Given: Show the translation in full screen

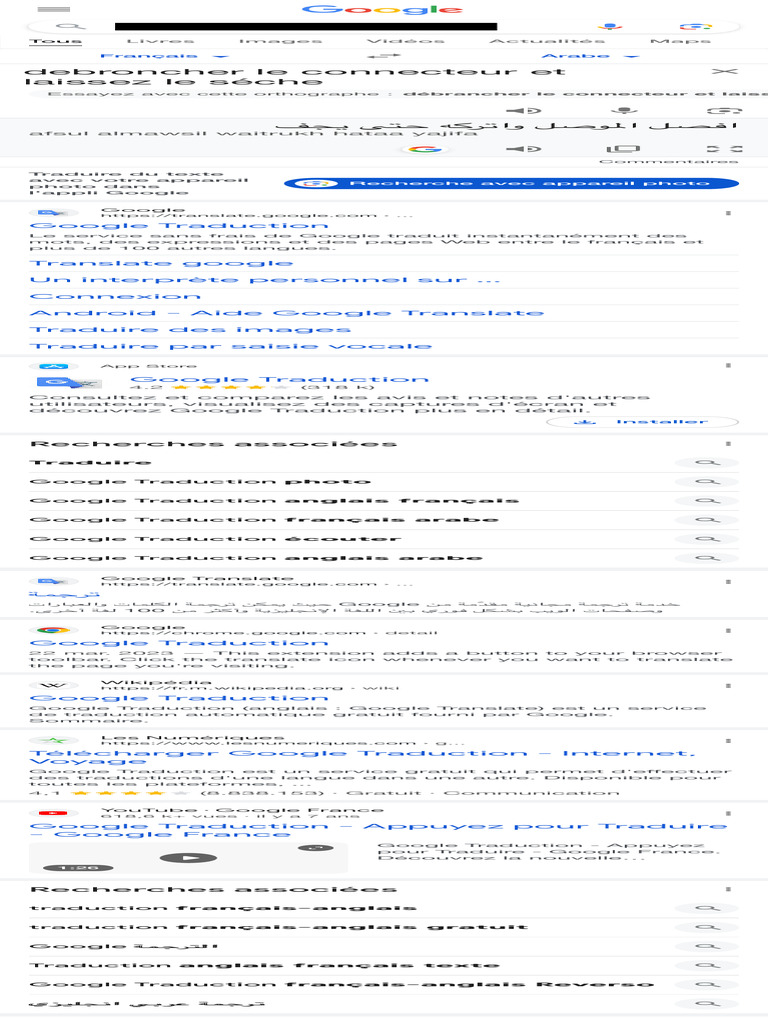Looking at the screenshot, I should tap(725, 149).
